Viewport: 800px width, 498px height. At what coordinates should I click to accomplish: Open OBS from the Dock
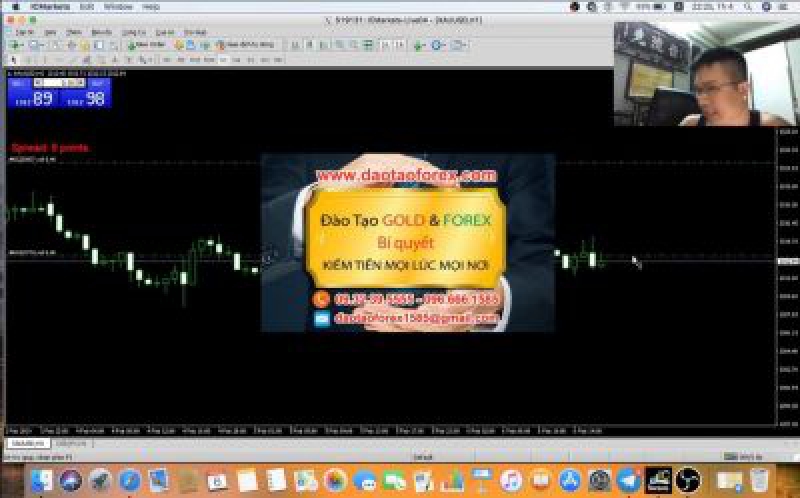click(x=688, y=480)
